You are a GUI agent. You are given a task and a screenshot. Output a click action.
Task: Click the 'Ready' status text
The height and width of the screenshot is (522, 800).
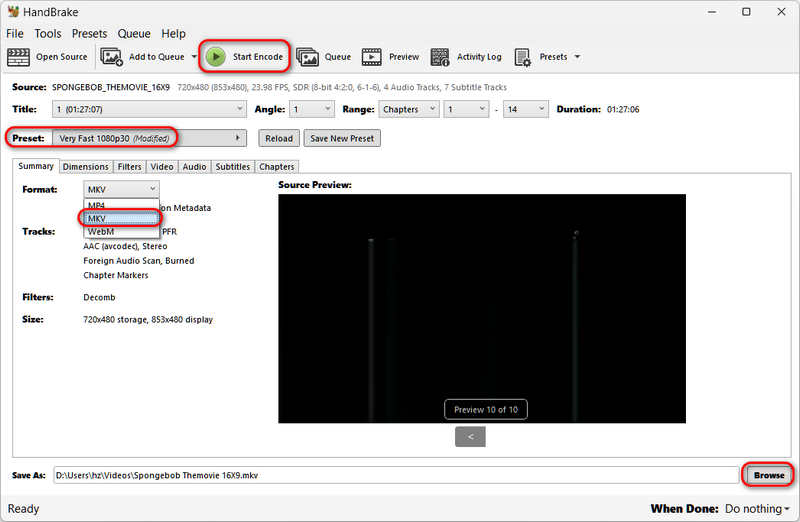click(x=23, y=509)
